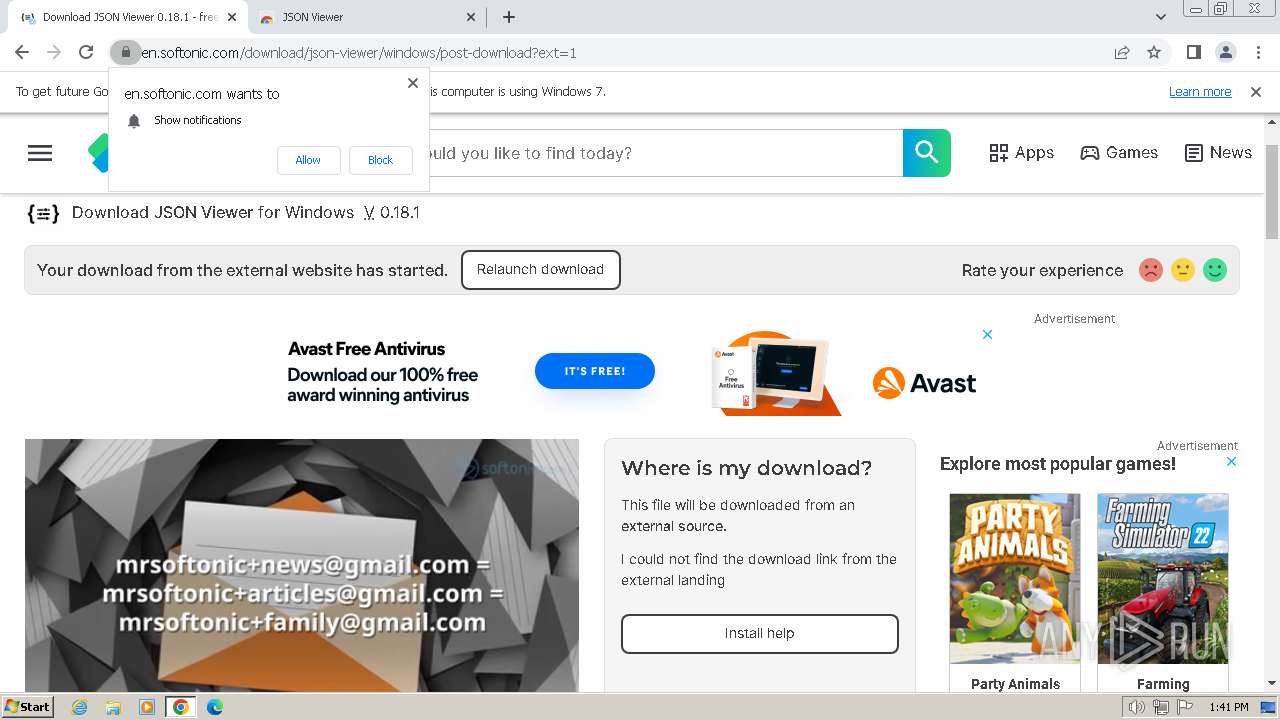
Task: Open the network tray icon
Action: click(x=1161, y=707)
